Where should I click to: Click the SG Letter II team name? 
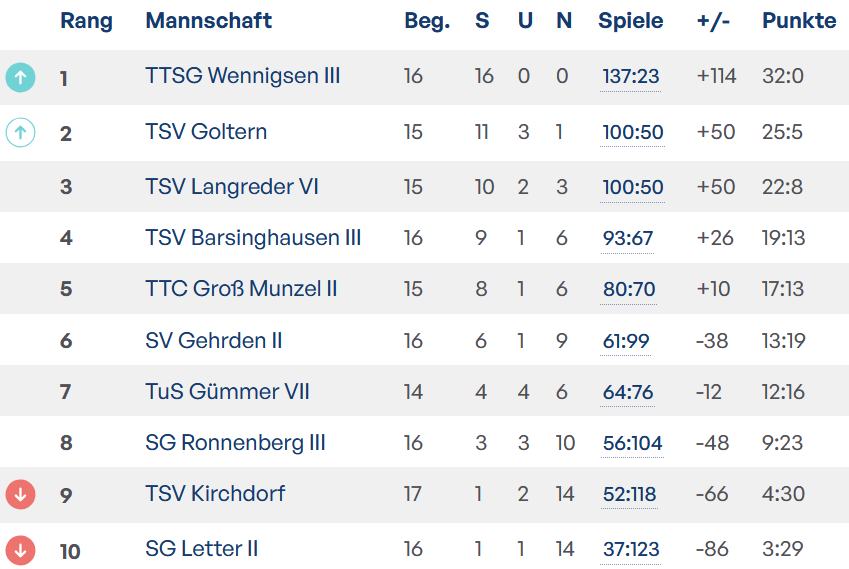click(202, 549)
